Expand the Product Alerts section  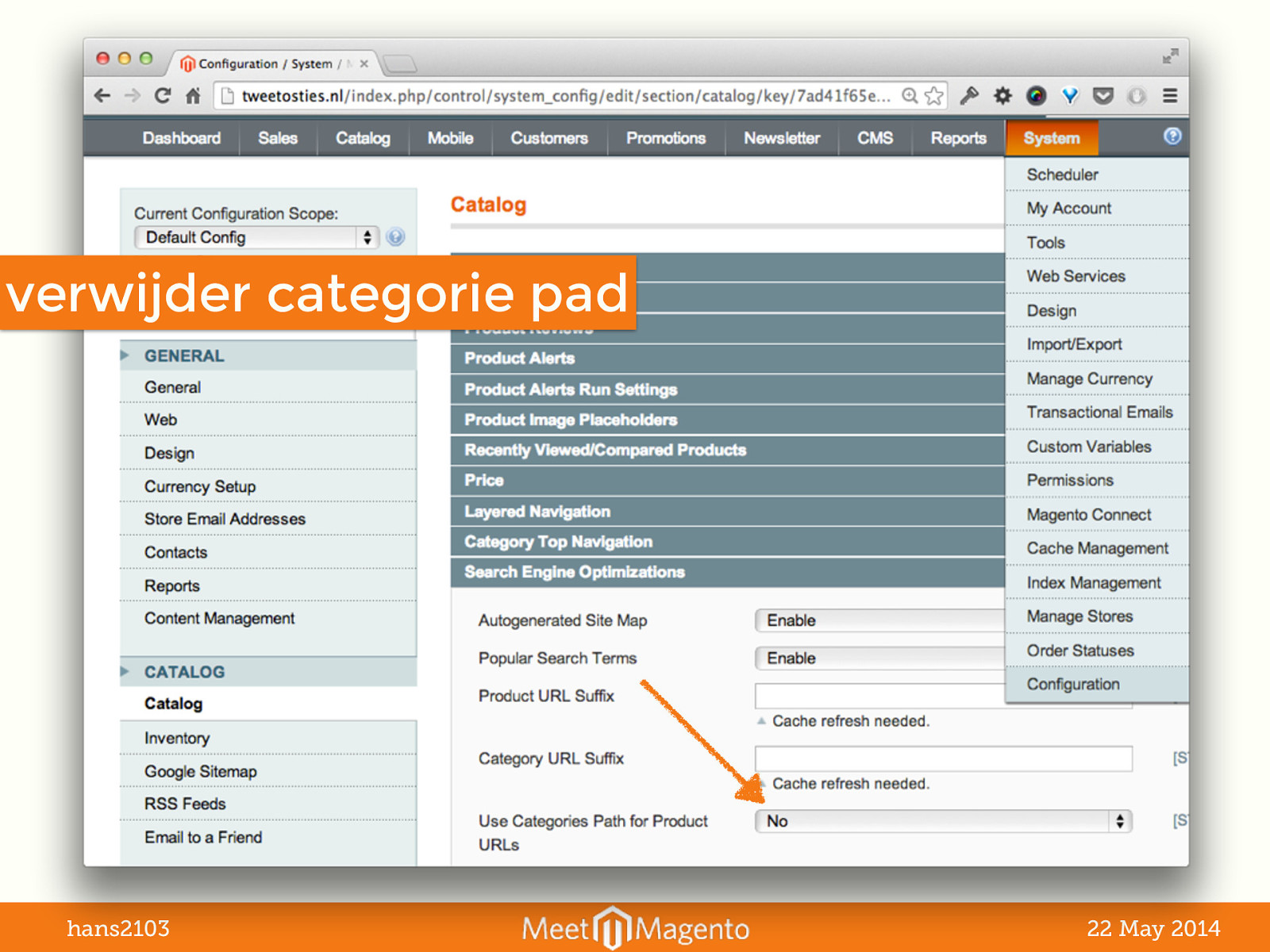tap(728, 359)
